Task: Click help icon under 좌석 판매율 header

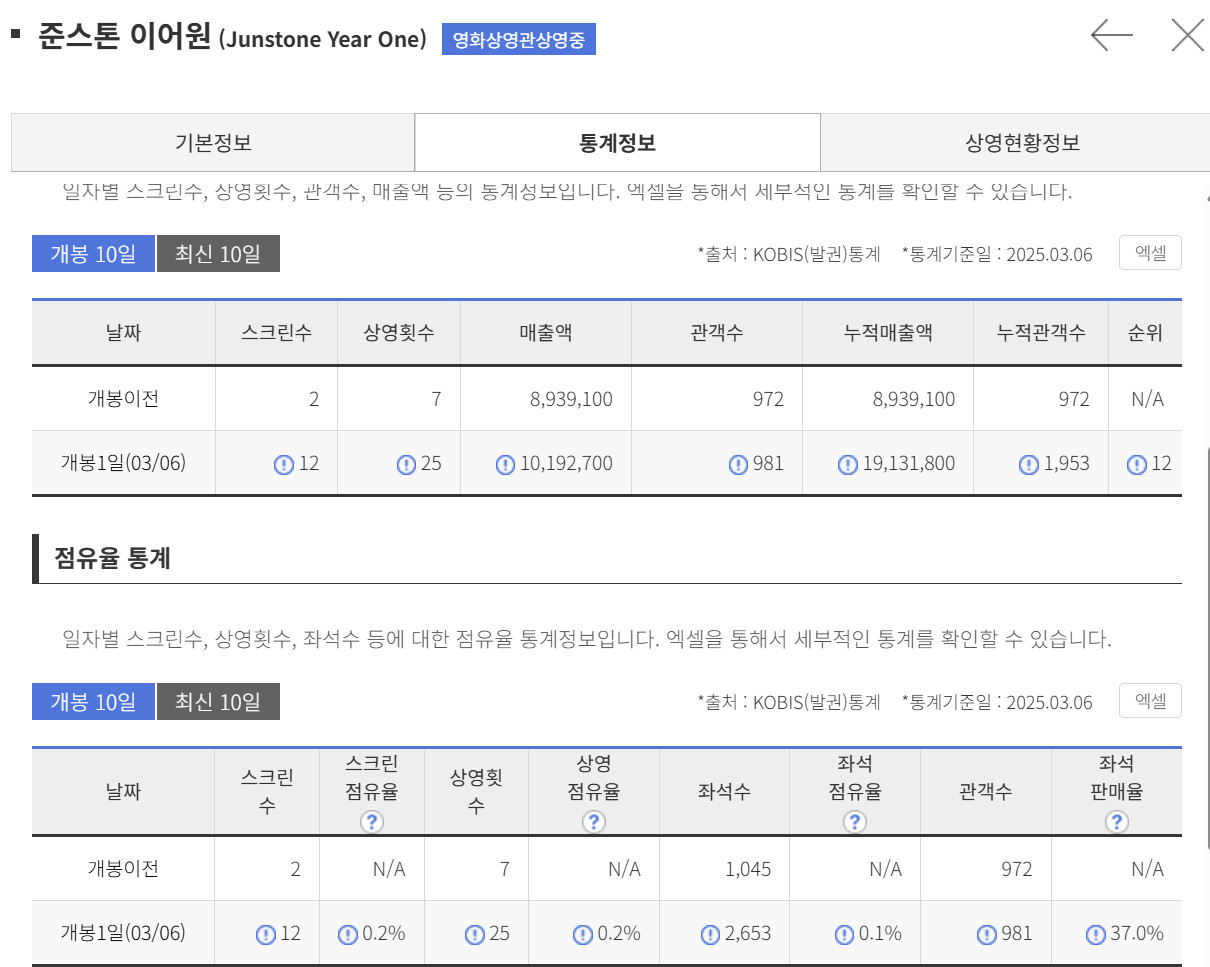Action: pos(1116,822)
